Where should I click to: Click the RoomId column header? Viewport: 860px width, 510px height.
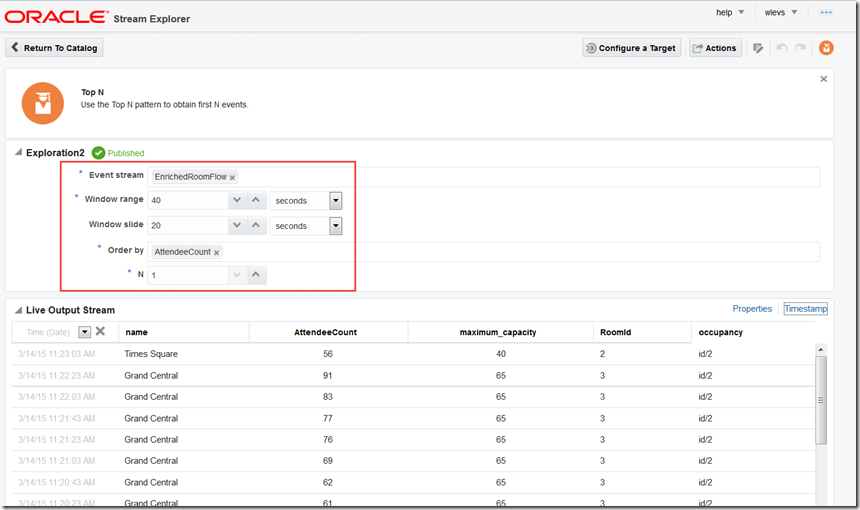click(x=642, y=332)
